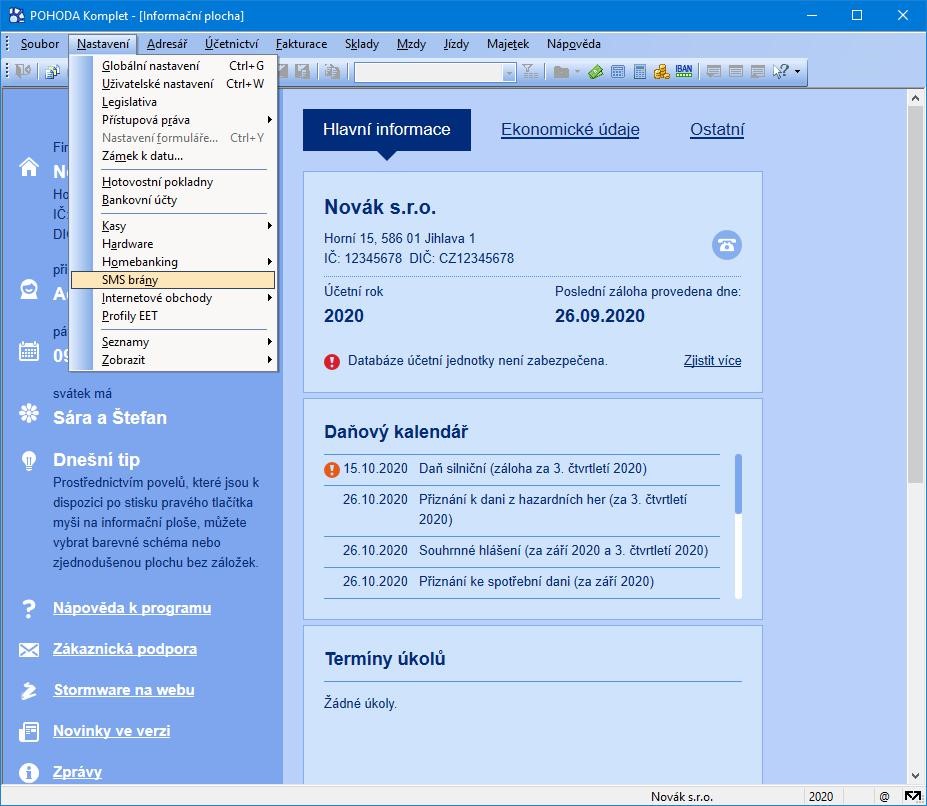Image resolution: width=927 pixels, height=806 pixels.
Task: Click the filter funnel toolbar icon
Action: point(530,72)
